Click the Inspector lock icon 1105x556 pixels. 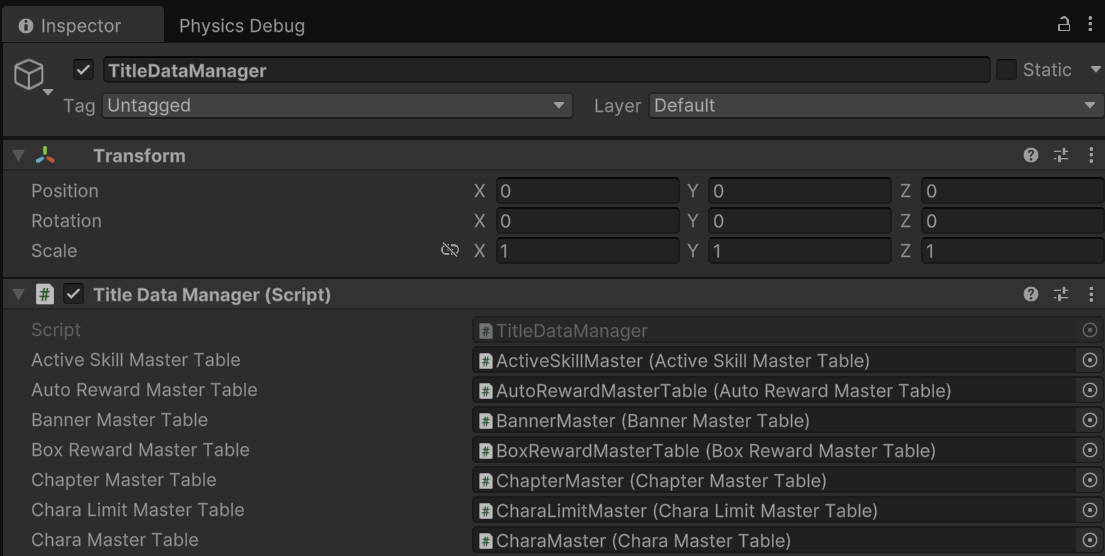1066,25
